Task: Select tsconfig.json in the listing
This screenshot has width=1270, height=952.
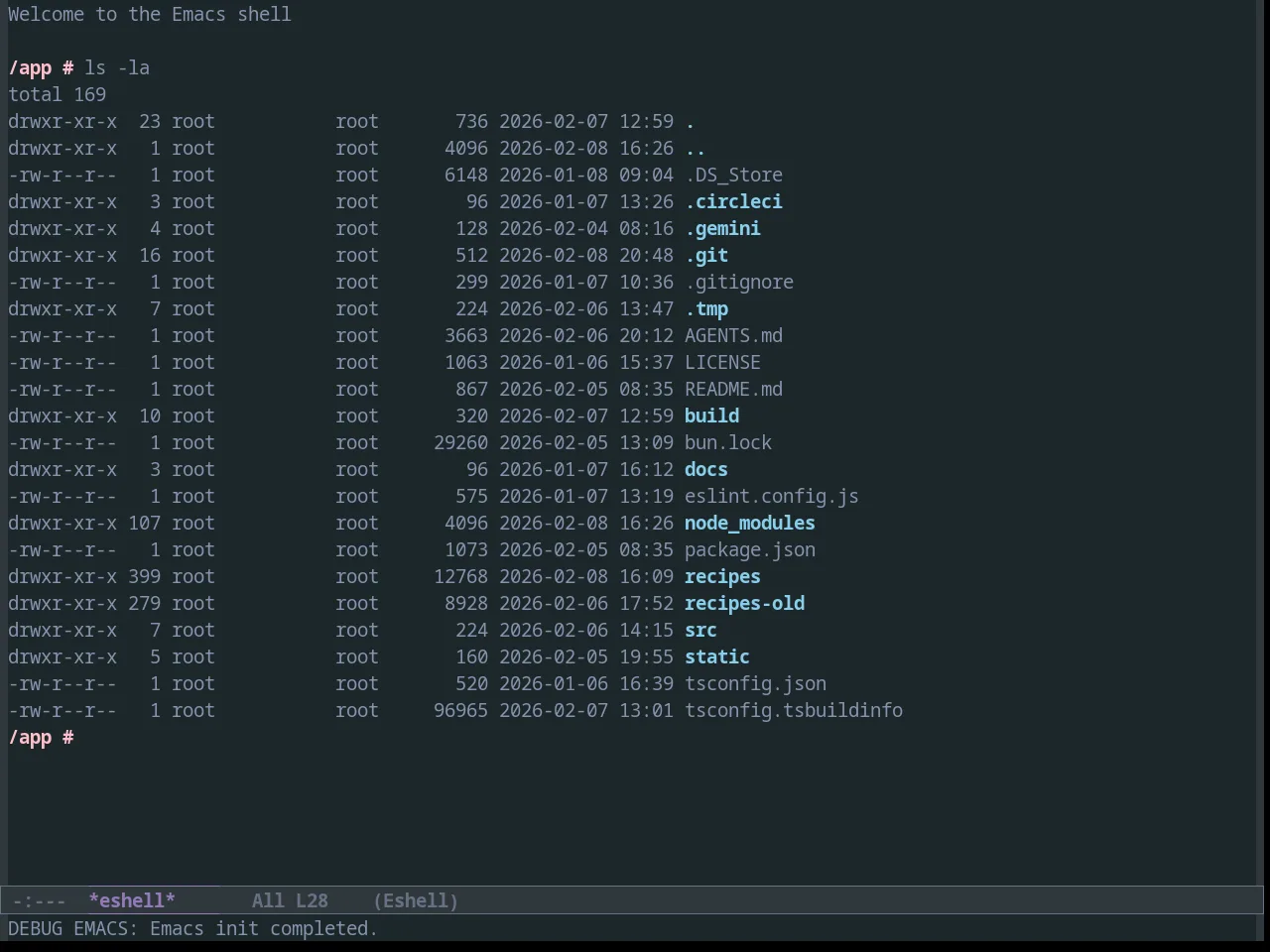Action: coord(755,683)
